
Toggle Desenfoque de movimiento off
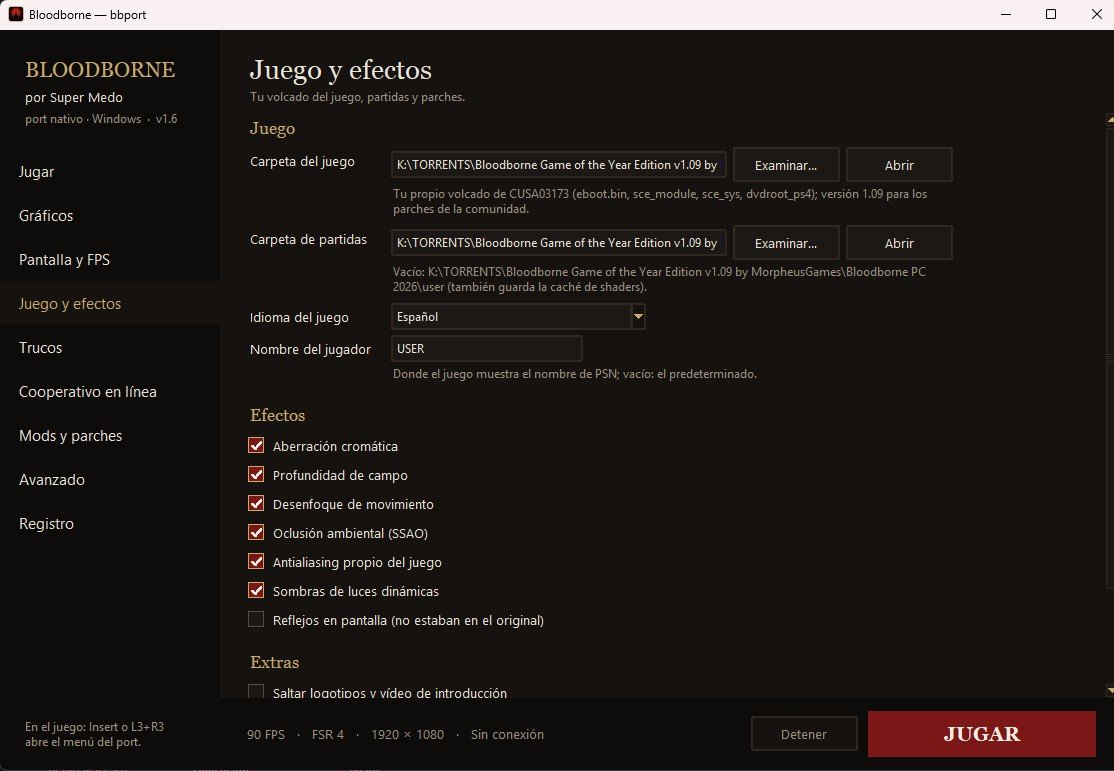click(256, 504)
